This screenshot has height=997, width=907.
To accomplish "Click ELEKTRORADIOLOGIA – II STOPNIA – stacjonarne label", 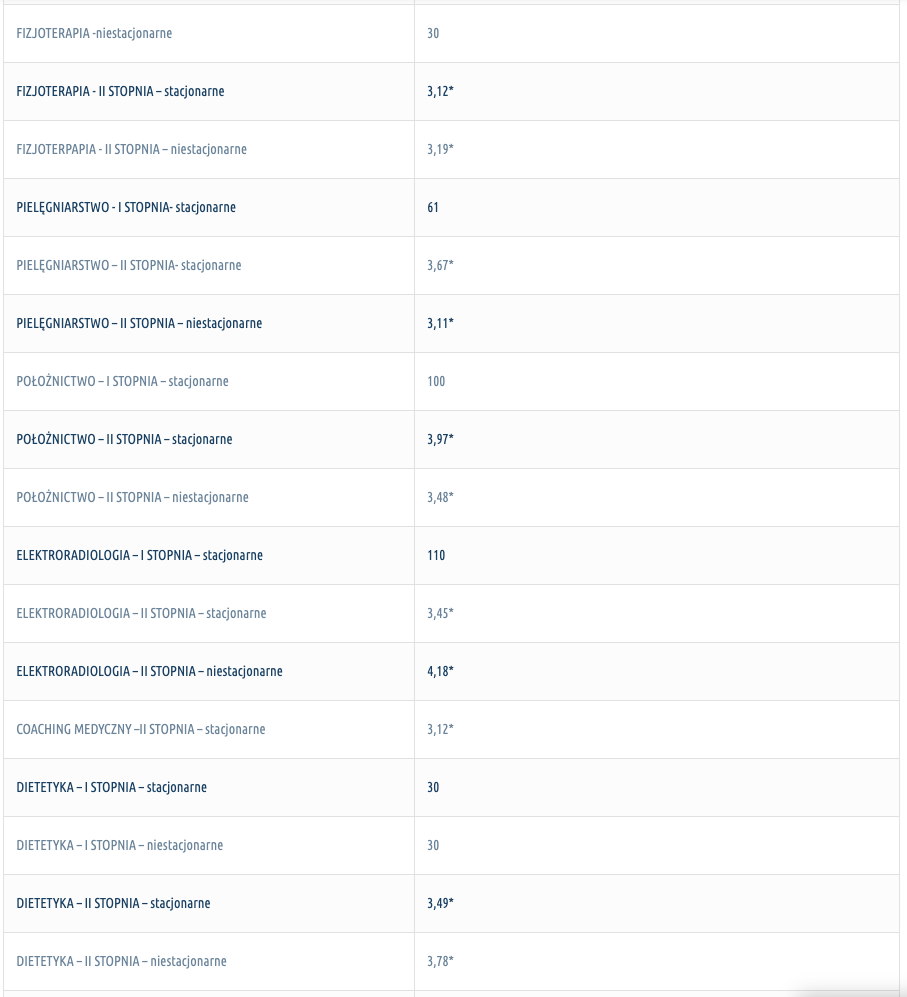I will click(x=141, y=613).
